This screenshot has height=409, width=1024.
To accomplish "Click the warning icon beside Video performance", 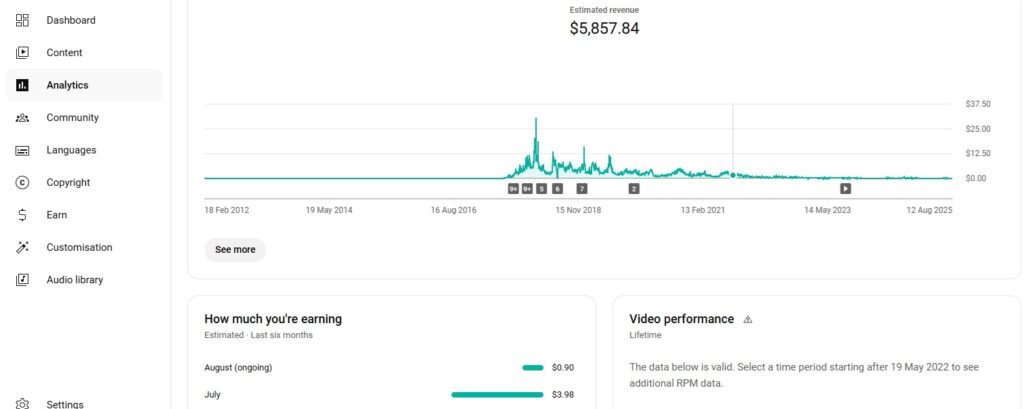I will point(748,320).
